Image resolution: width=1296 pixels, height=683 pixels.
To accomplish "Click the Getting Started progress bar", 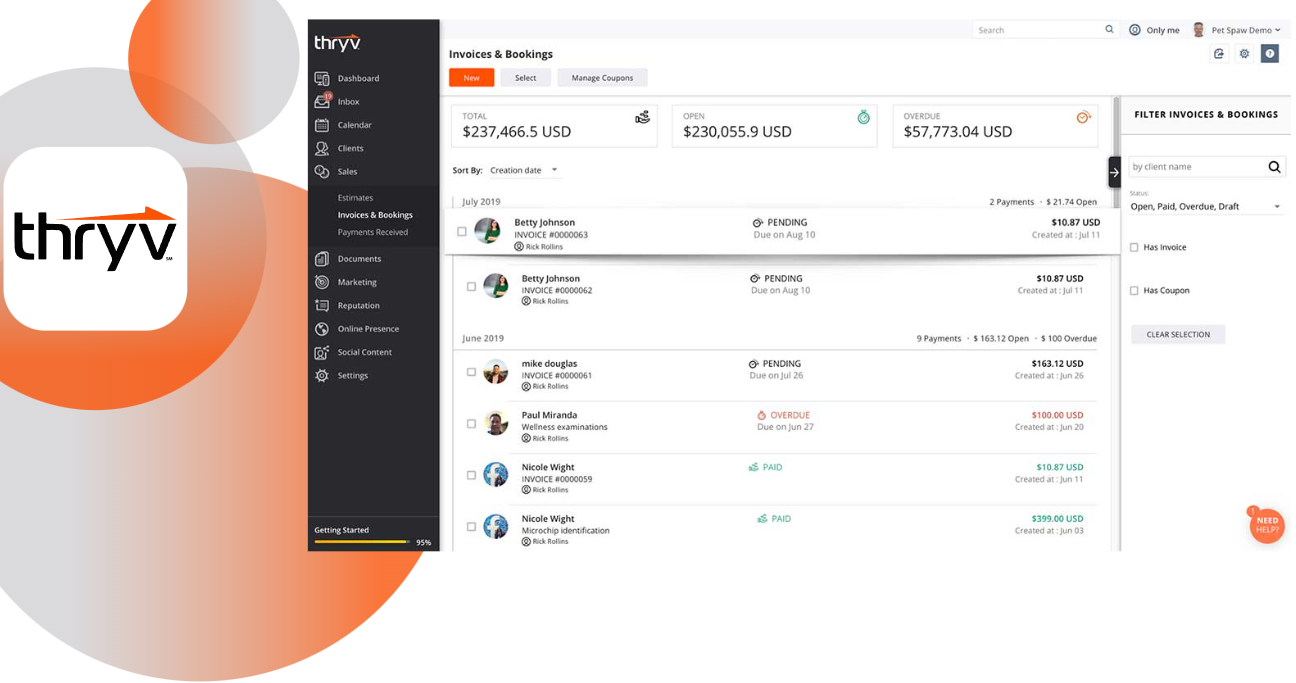I will (x=362, y=542).
